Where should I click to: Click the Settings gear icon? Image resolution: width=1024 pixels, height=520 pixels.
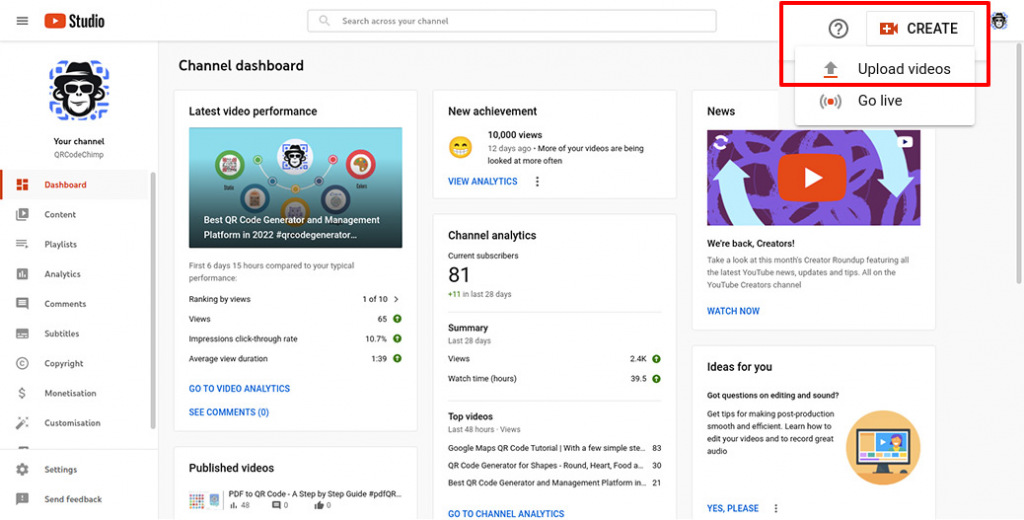point(22,470)
